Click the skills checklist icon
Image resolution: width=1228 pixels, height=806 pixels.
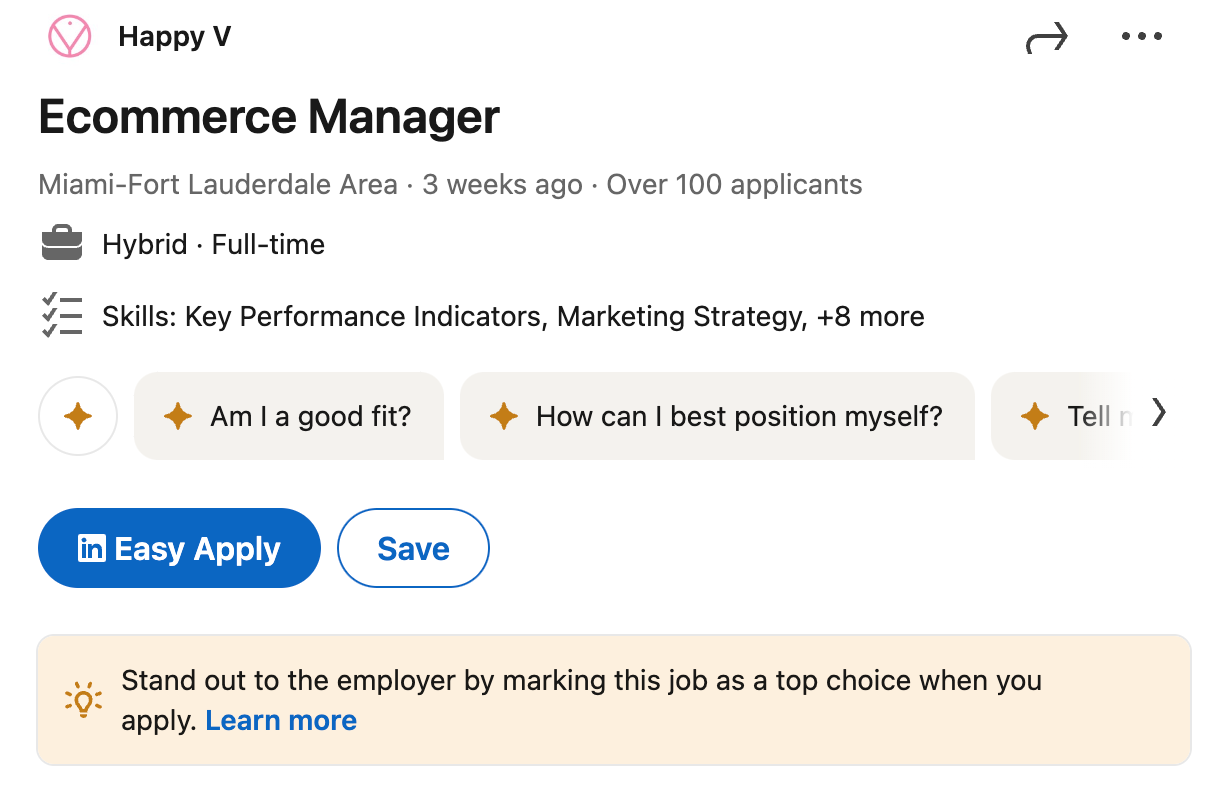click(x=62, y=316)
